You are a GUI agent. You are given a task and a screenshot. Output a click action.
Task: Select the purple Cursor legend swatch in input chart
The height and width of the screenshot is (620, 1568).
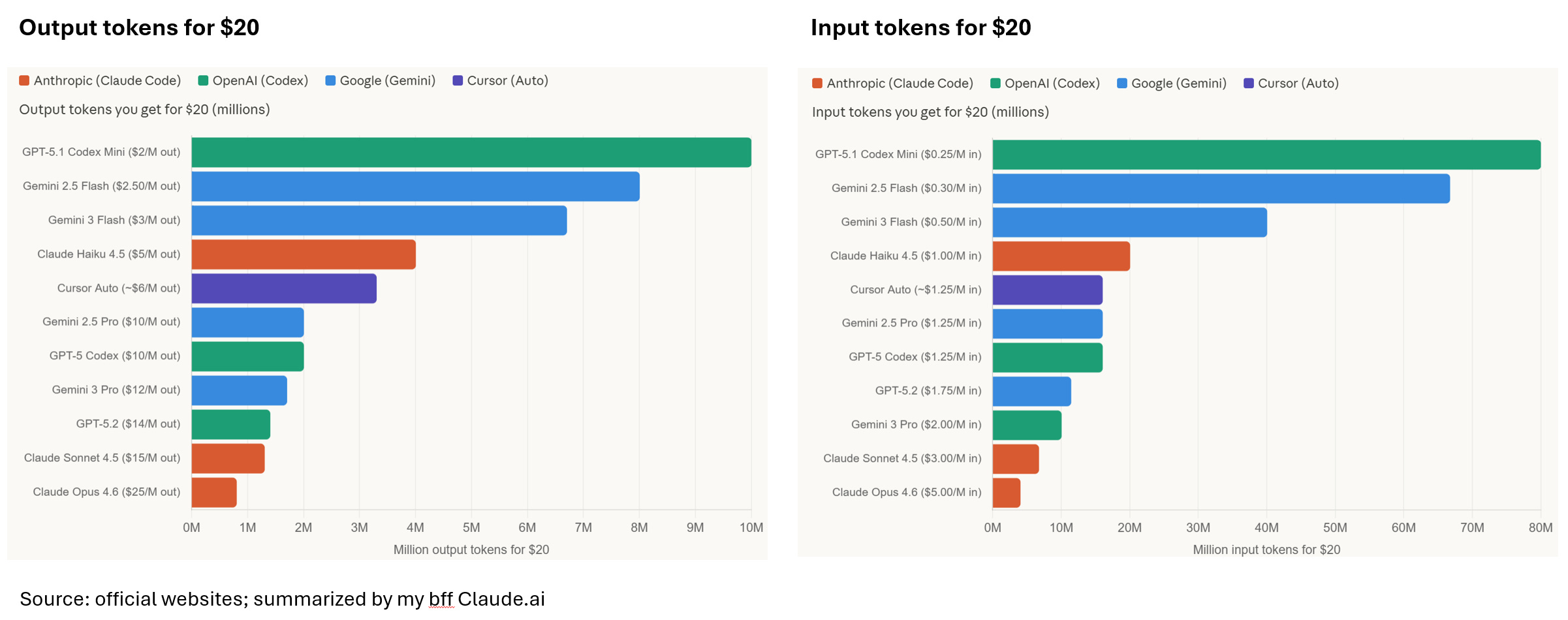[x=1249, y=84]
